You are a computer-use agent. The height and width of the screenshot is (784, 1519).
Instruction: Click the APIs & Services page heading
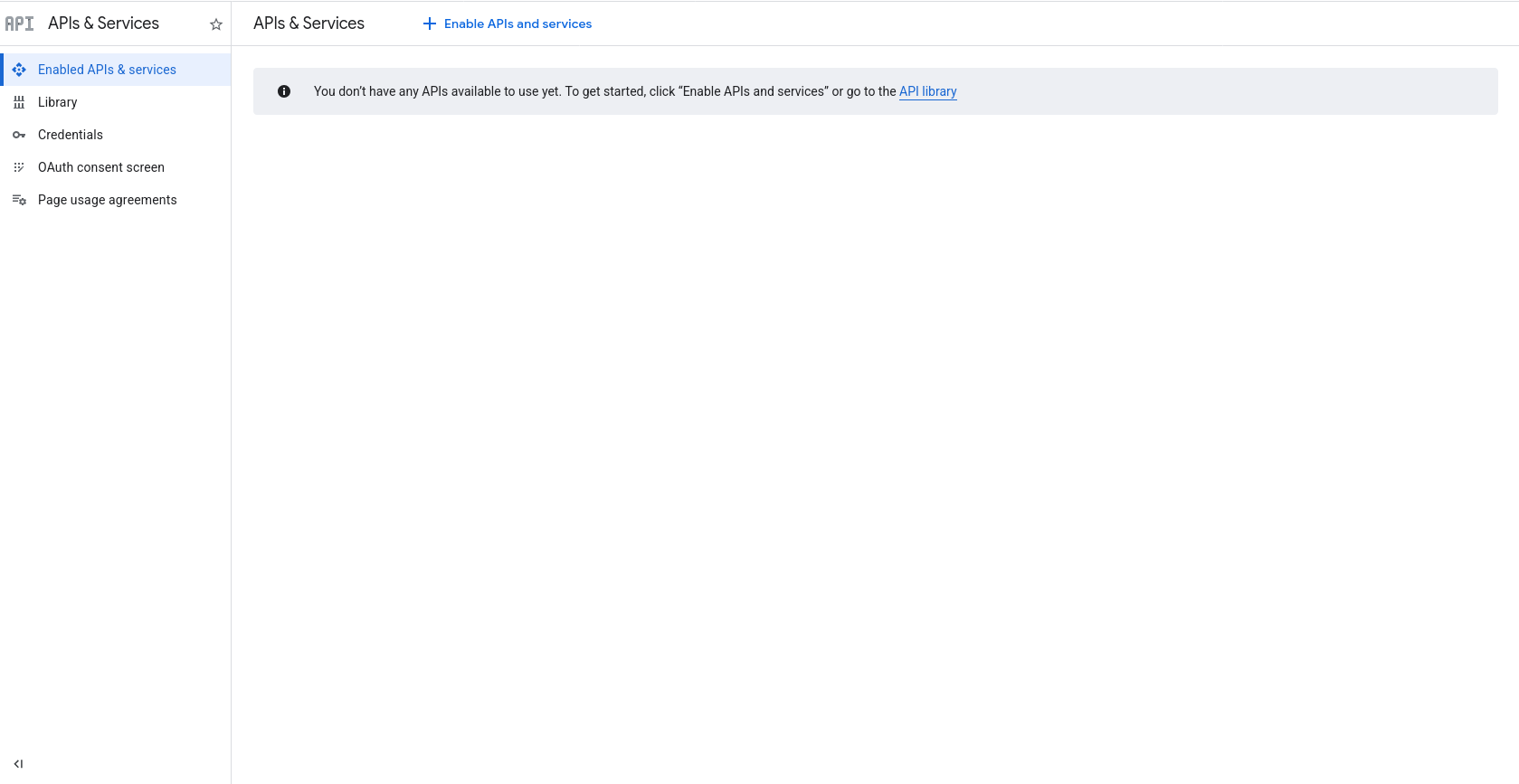(309, 24)
